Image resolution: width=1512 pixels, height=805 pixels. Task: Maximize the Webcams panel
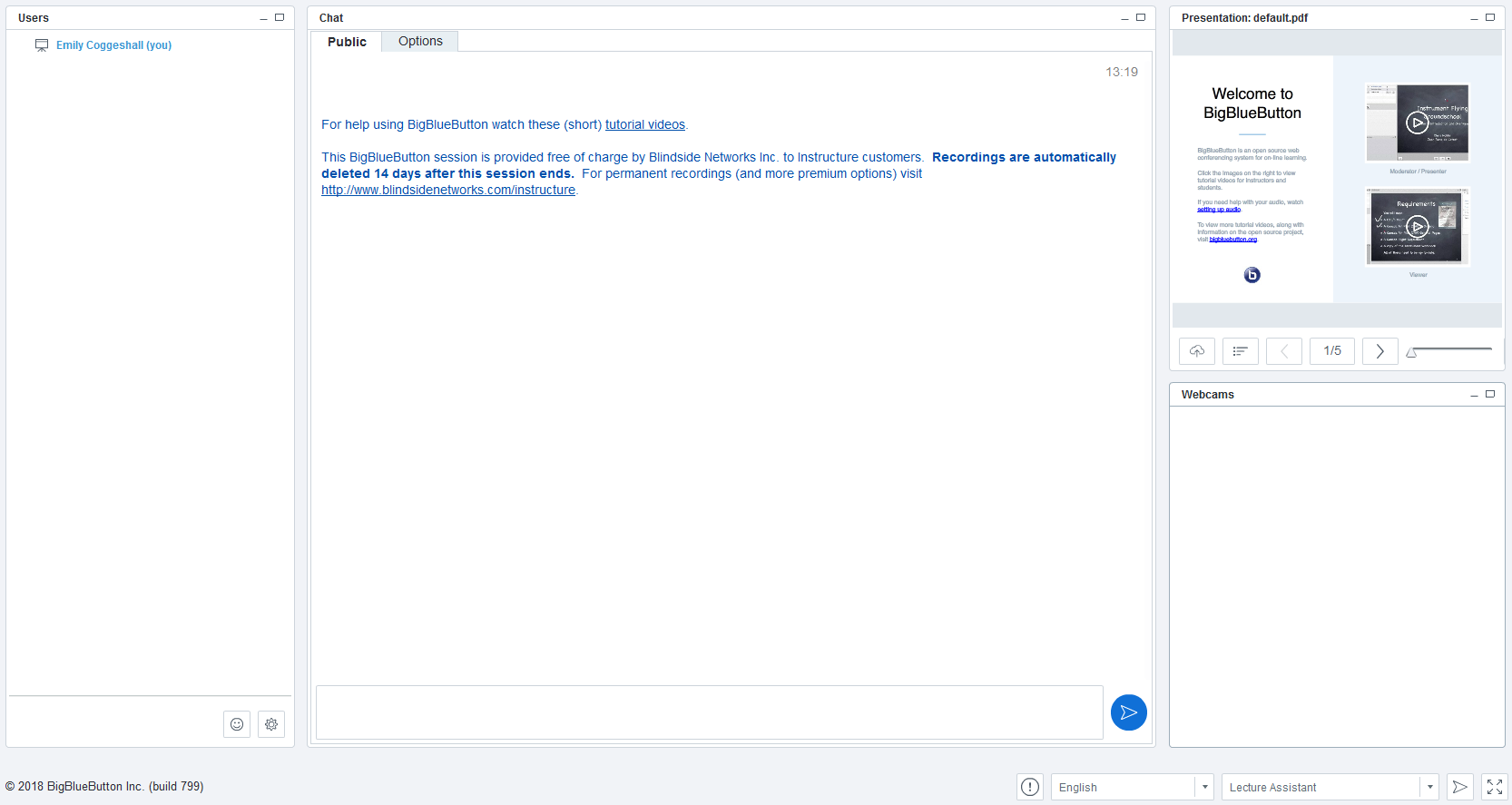pos(1490,394)
